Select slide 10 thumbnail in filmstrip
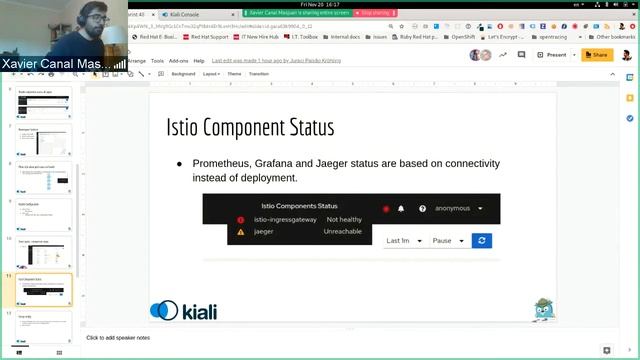The height and width of the screenshot is (360, 640). [x=44, y=253]
